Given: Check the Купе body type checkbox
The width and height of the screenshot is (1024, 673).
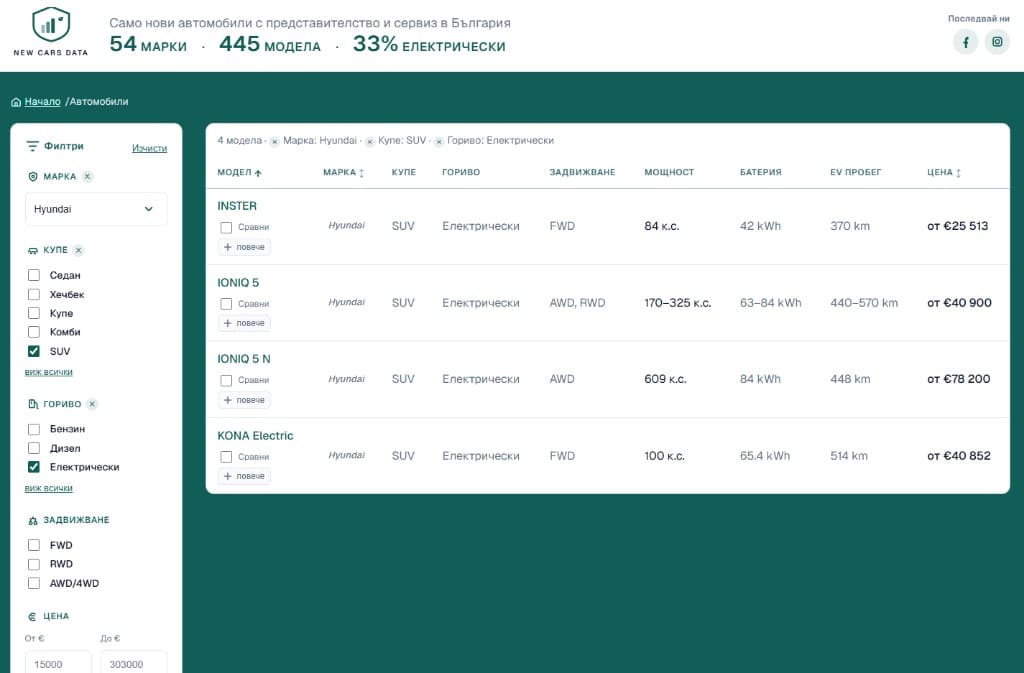Looking at the screenshot, I should point(34,313).
